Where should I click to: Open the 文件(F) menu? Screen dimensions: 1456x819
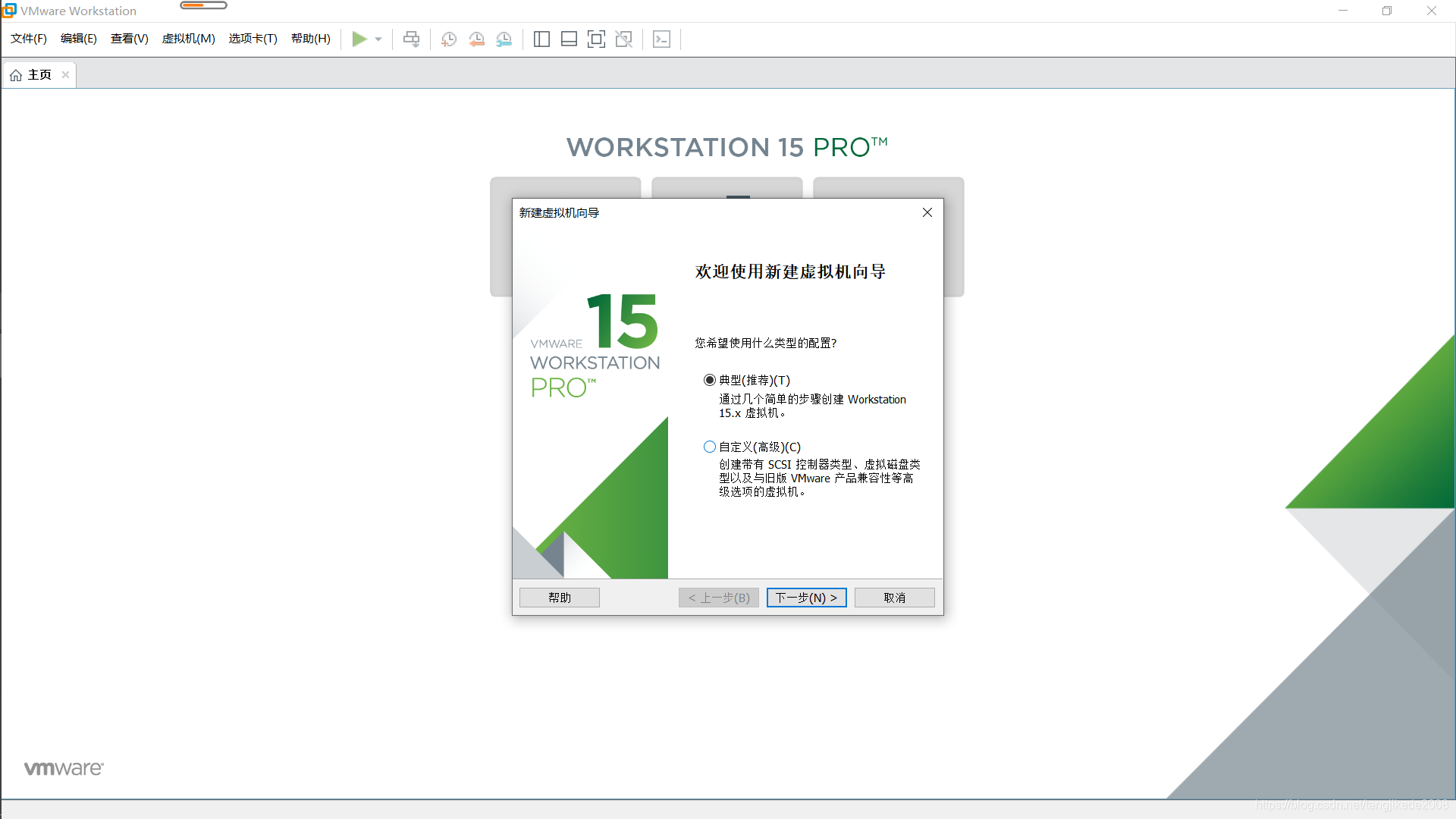(29, 39)
